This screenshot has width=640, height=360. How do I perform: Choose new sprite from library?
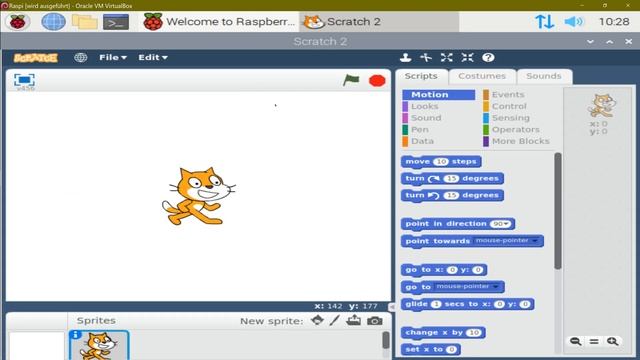coord(317,320)
